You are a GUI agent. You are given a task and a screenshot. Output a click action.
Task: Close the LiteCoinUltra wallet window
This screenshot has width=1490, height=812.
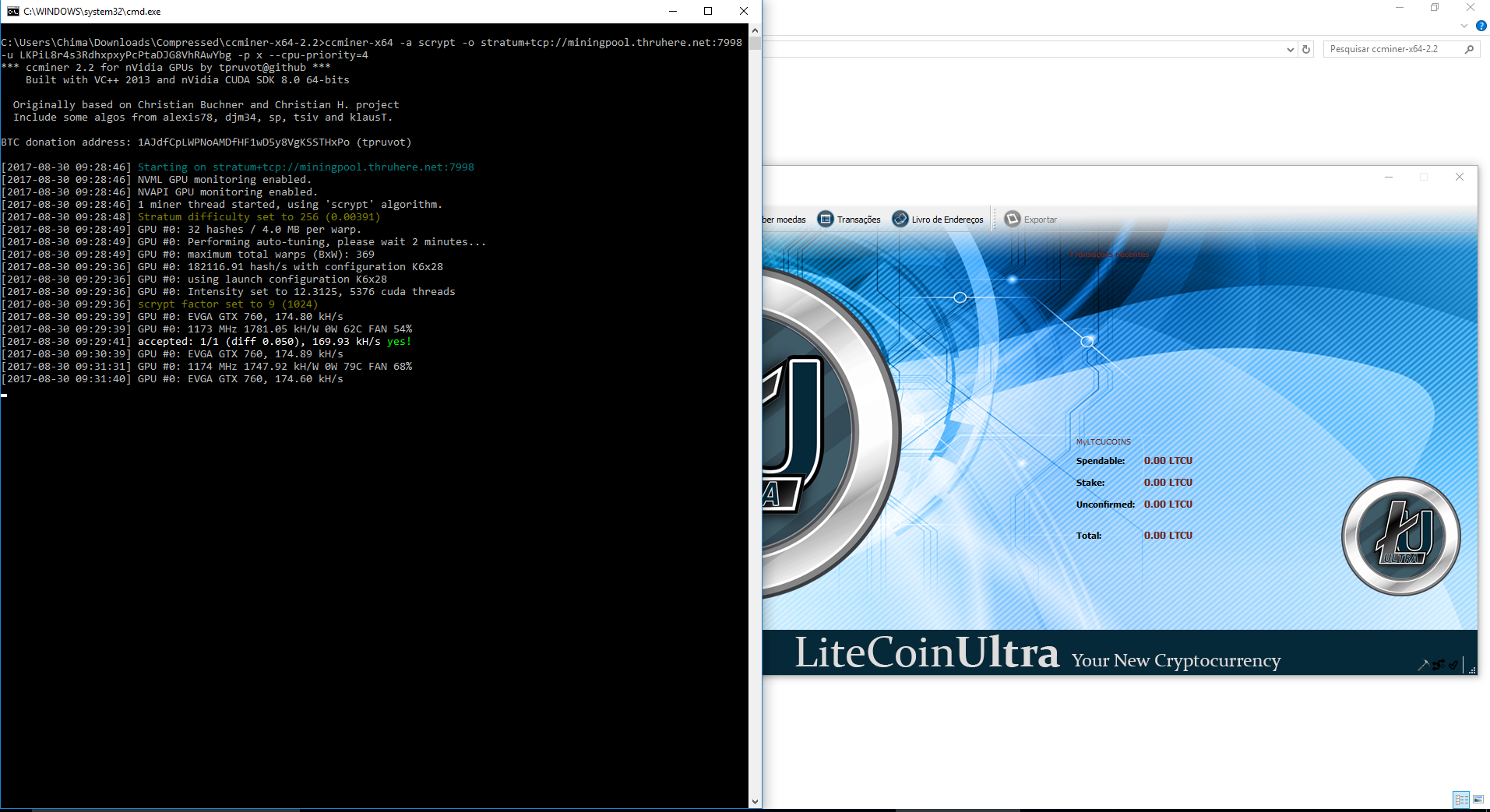coord(1460,177)
